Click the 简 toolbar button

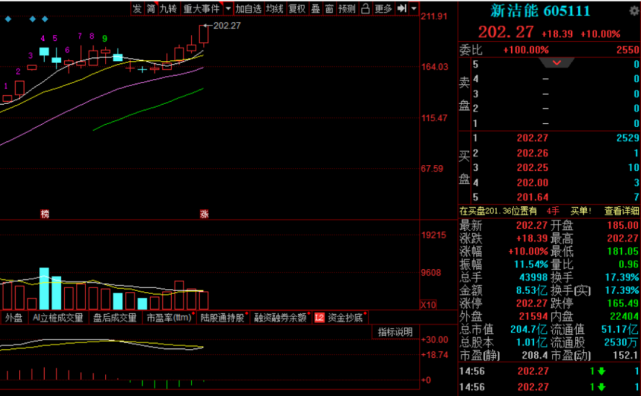point(151,9)
